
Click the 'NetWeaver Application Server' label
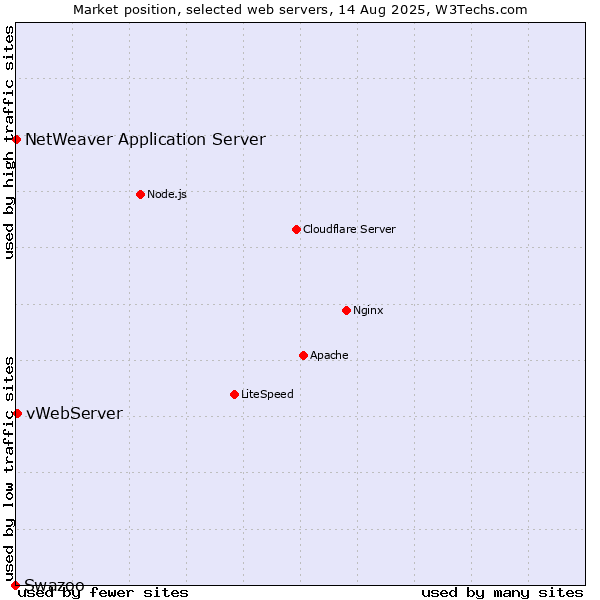pos(145,139)
